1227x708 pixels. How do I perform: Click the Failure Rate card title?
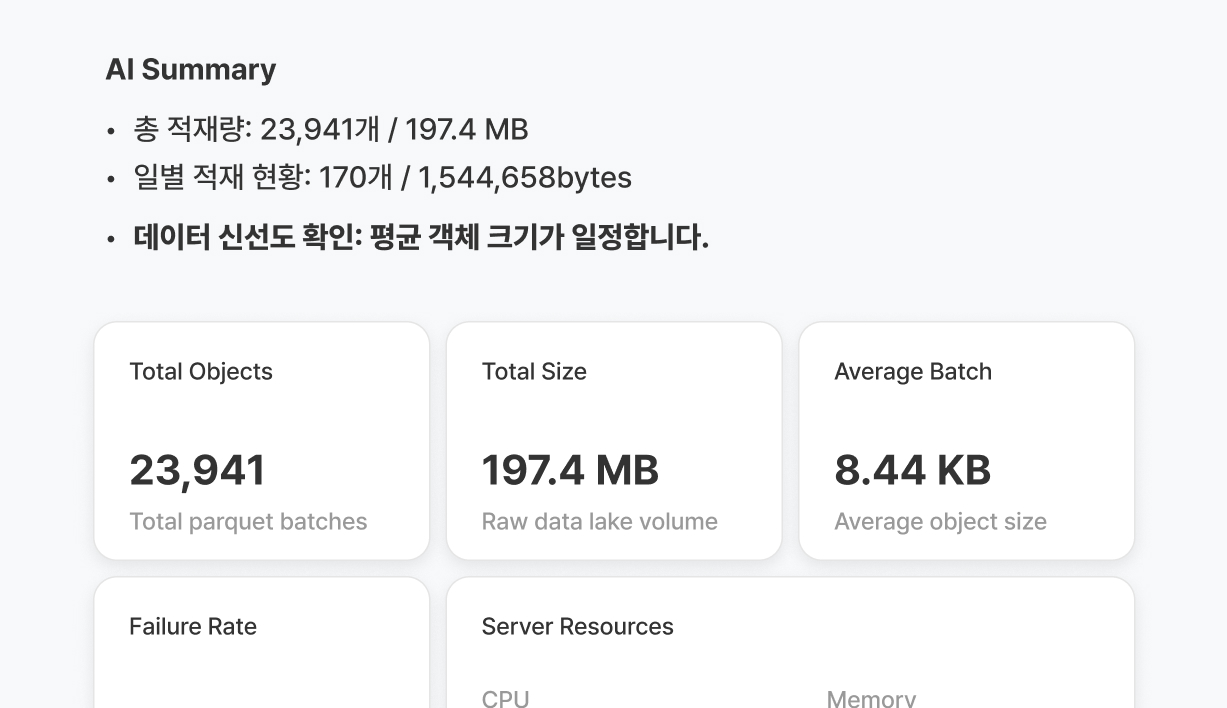tap(193, 627)
